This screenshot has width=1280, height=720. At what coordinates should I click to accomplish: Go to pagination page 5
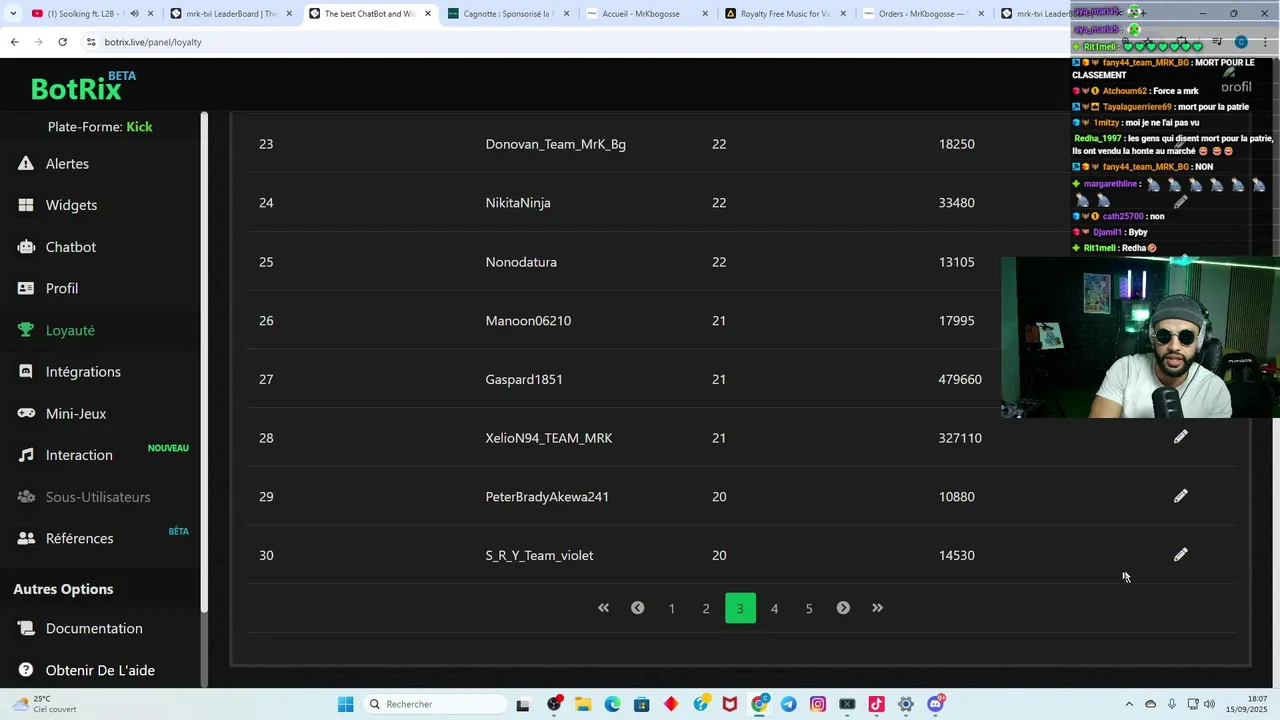coord(809,608)
